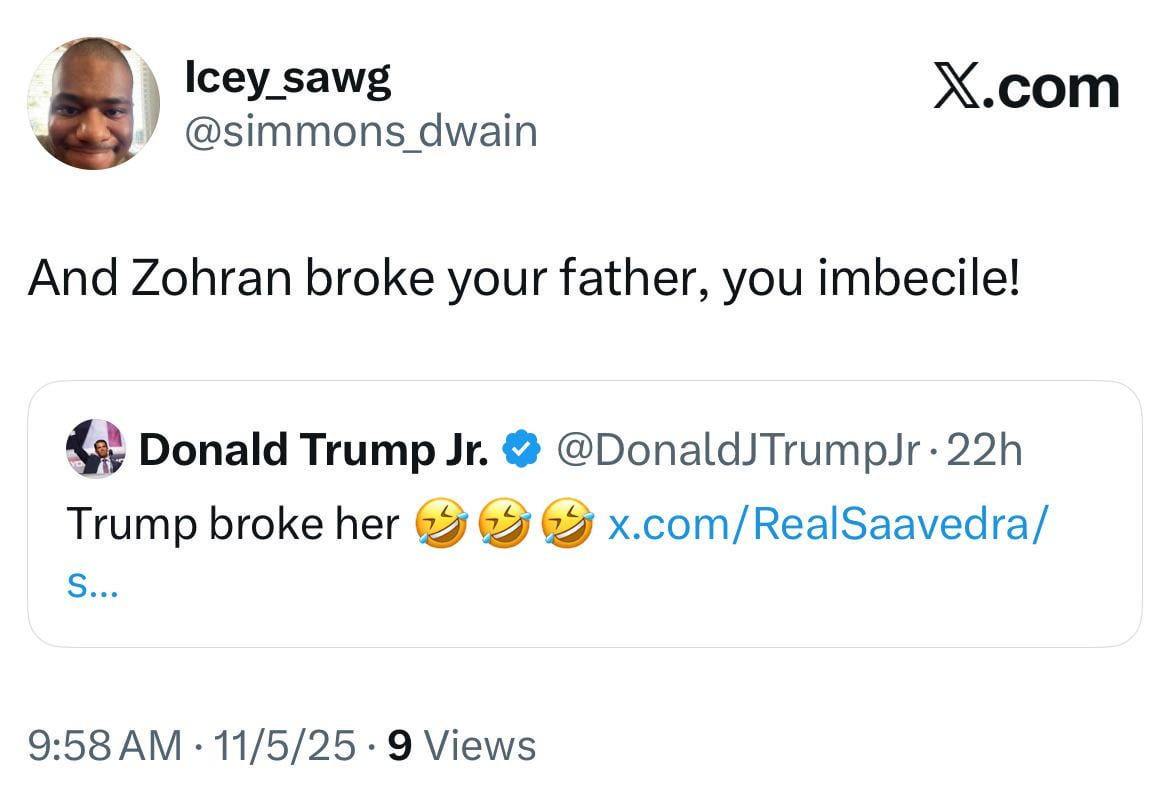Open the 9 Views count

coord(461,745)
